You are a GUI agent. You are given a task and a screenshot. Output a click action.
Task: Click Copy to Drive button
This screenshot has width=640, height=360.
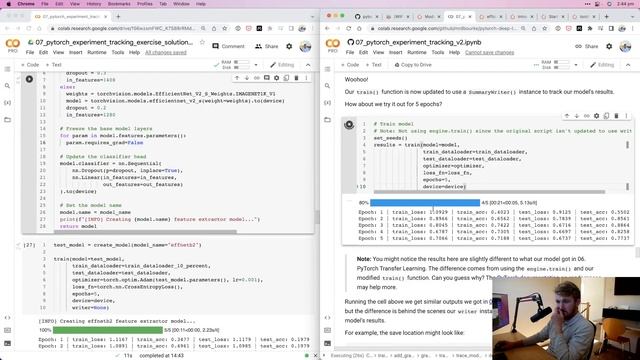(x=413, y=64)
